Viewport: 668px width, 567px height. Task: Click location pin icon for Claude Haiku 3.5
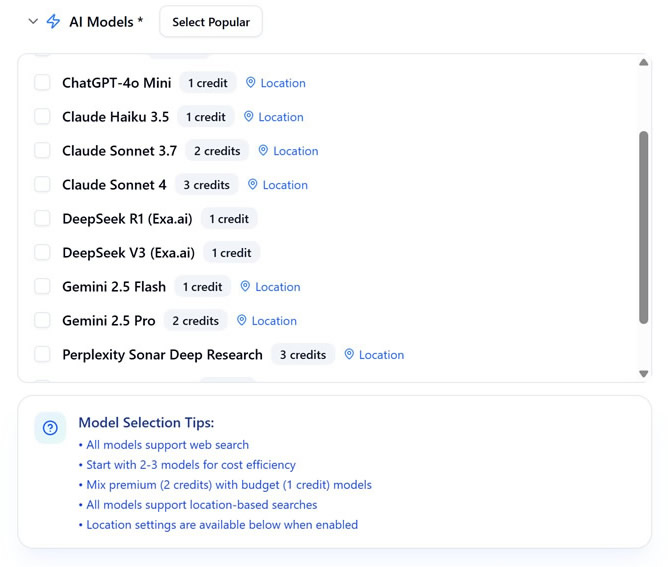248,117
